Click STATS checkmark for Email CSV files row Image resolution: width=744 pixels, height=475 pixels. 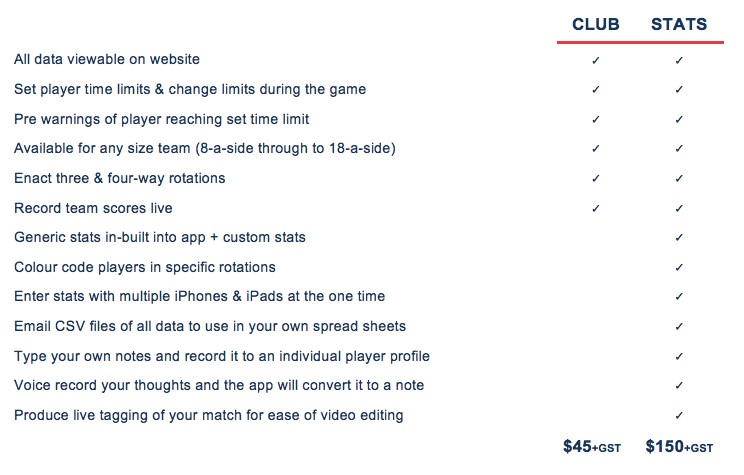[679, 326]
